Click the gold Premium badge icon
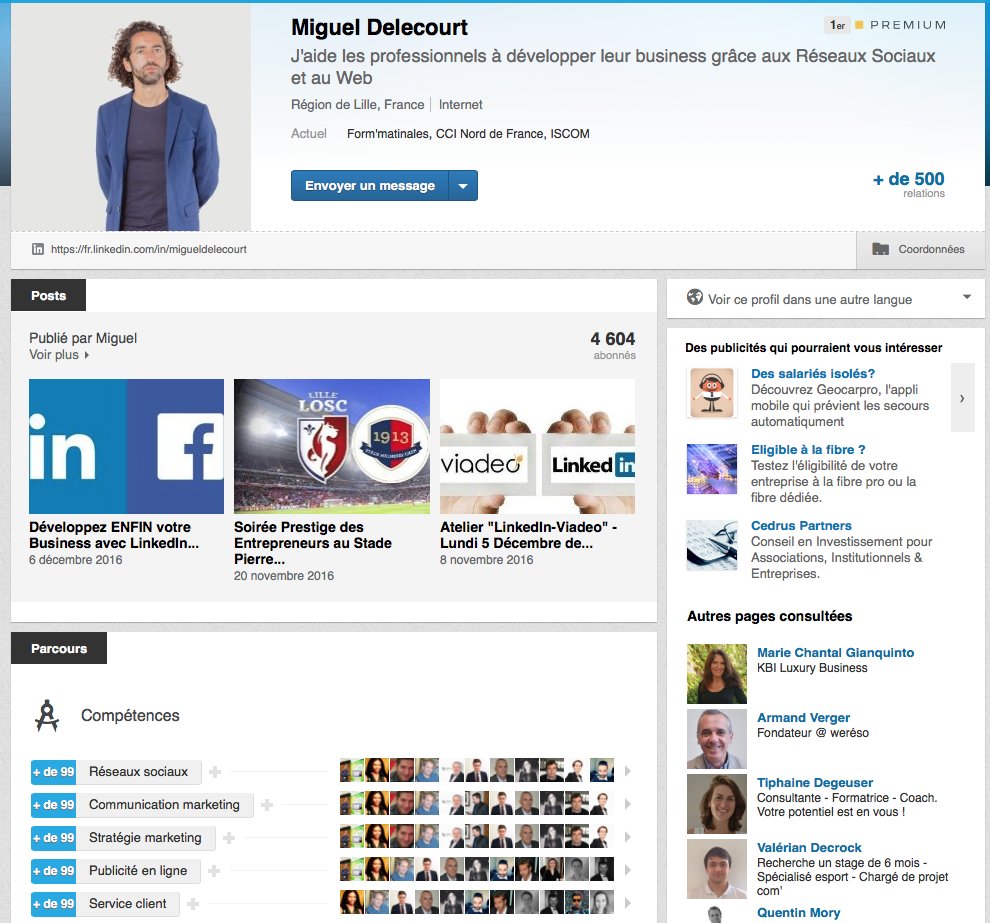The image size is (990, 923). (859, 25)
